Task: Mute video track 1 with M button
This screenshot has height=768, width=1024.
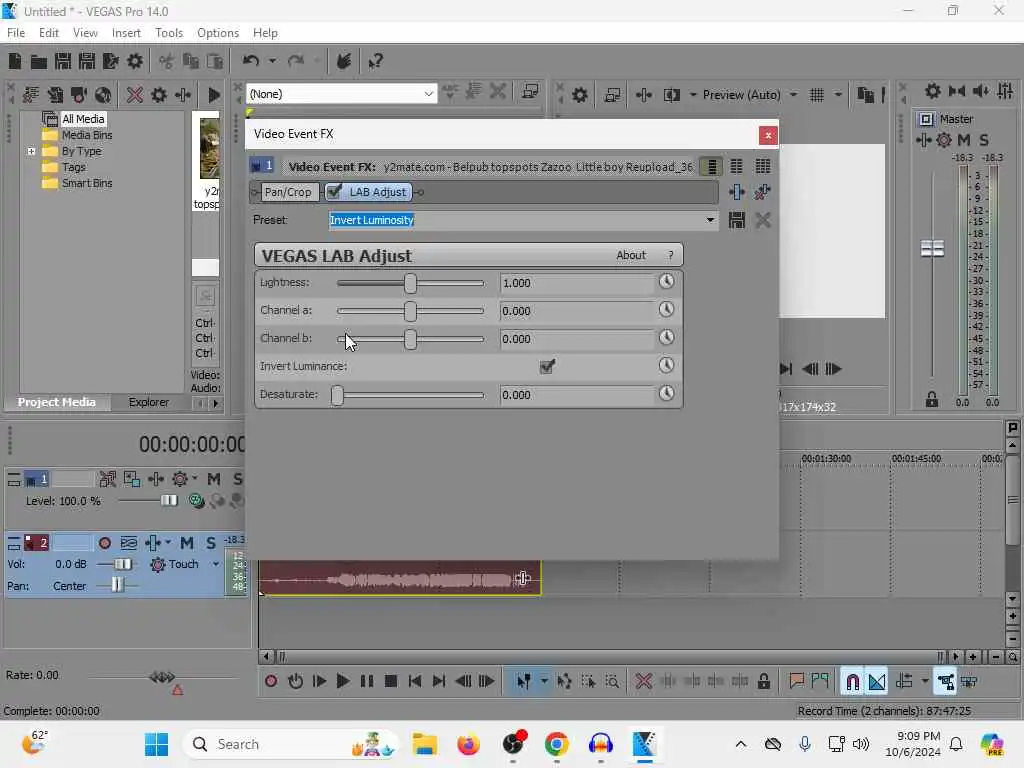Action: 214,479
